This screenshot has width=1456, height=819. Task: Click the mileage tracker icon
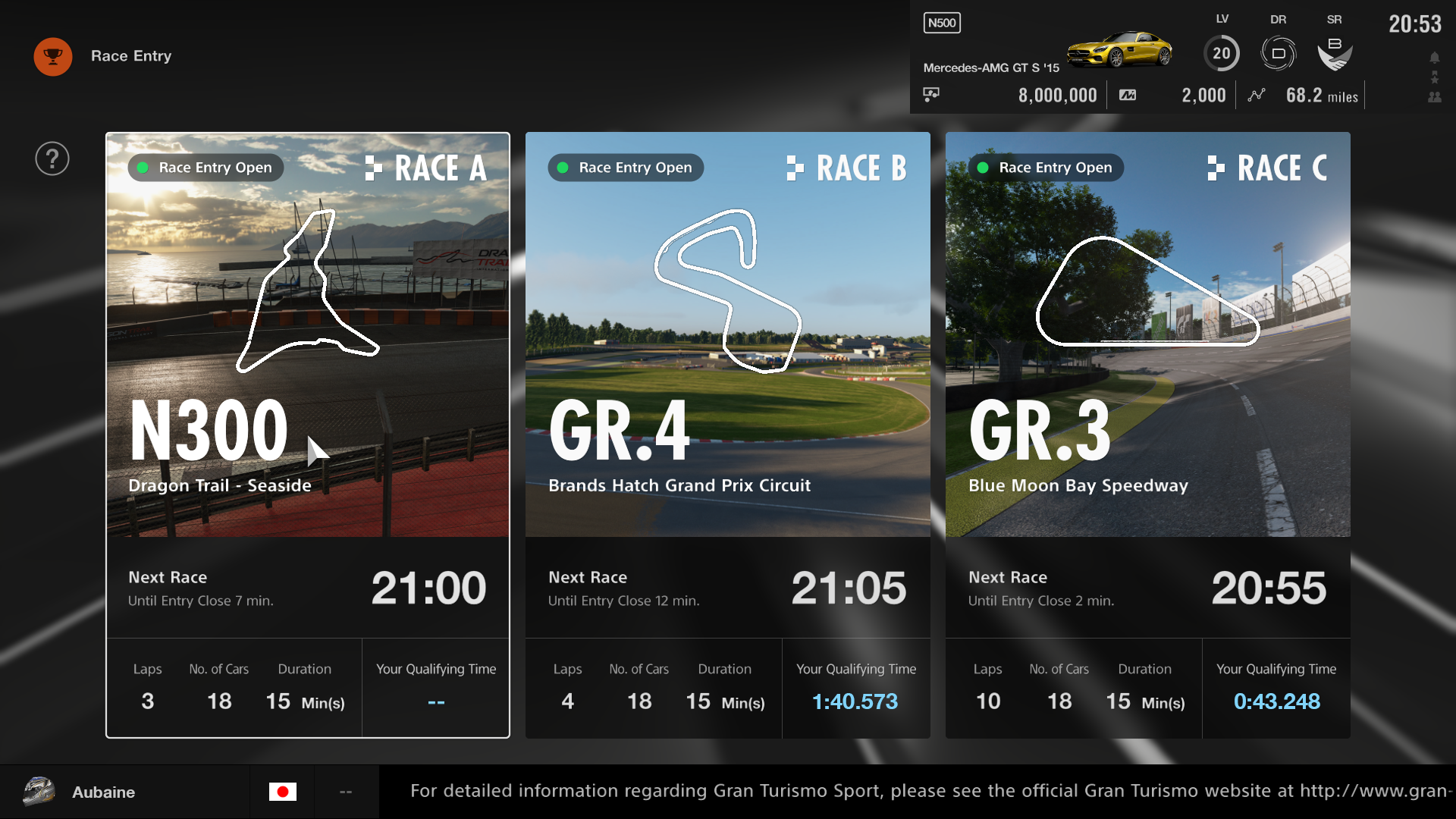tap(1257, 95)
